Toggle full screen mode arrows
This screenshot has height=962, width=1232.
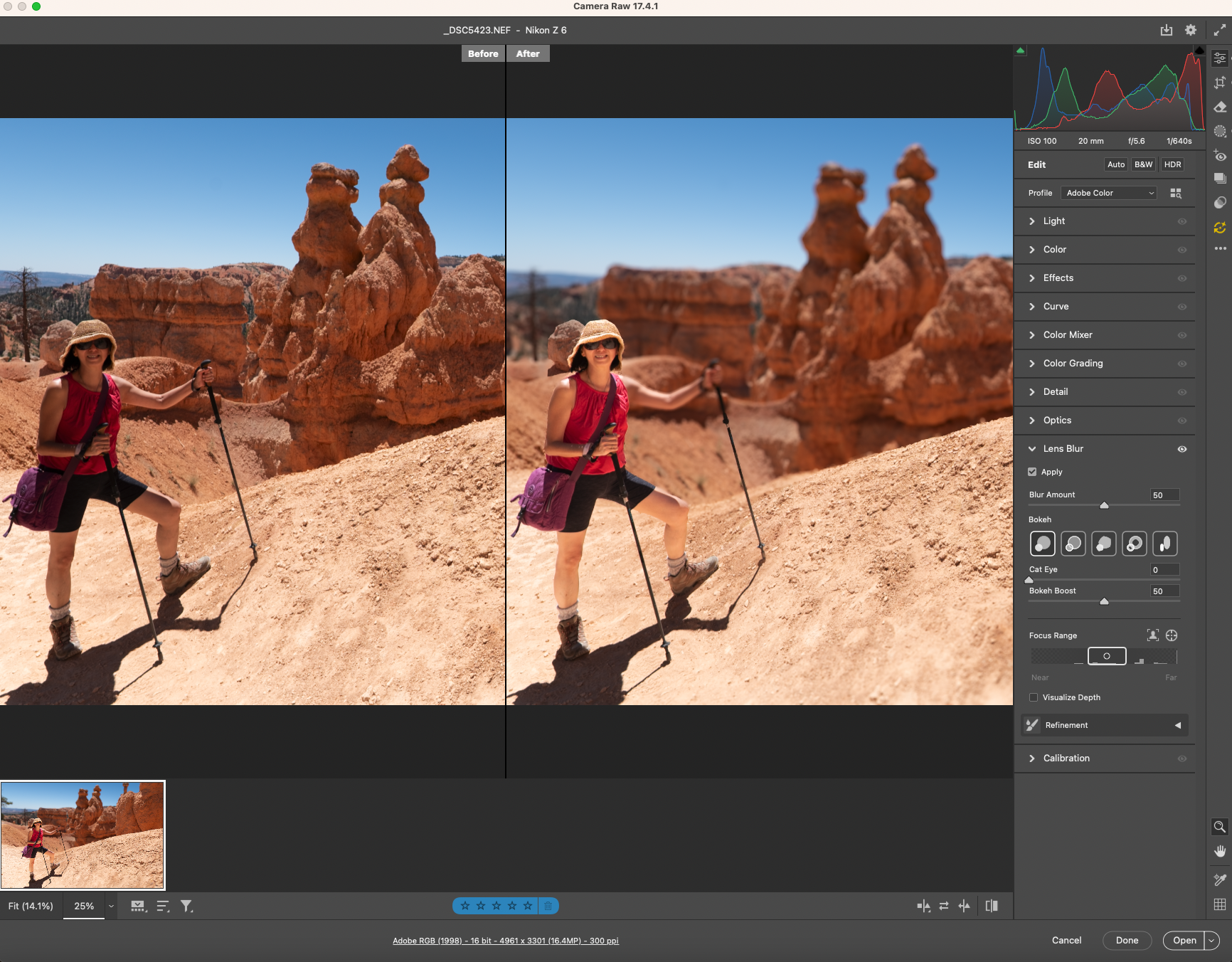1219,30
